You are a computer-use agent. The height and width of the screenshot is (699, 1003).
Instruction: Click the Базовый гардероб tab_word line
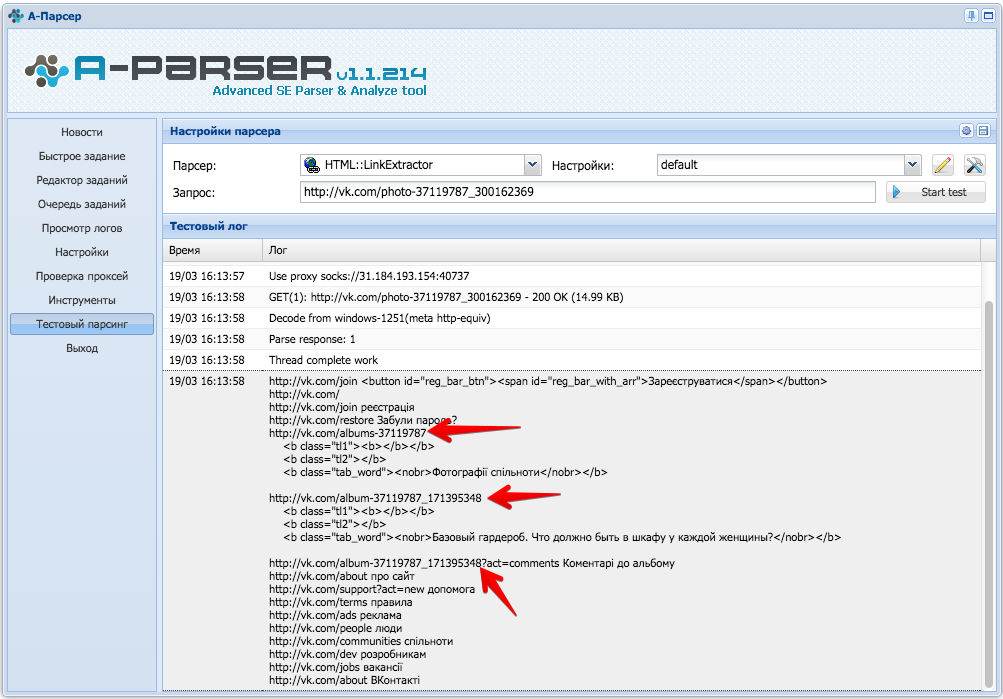pyautogui.click(x=562, y=537)
